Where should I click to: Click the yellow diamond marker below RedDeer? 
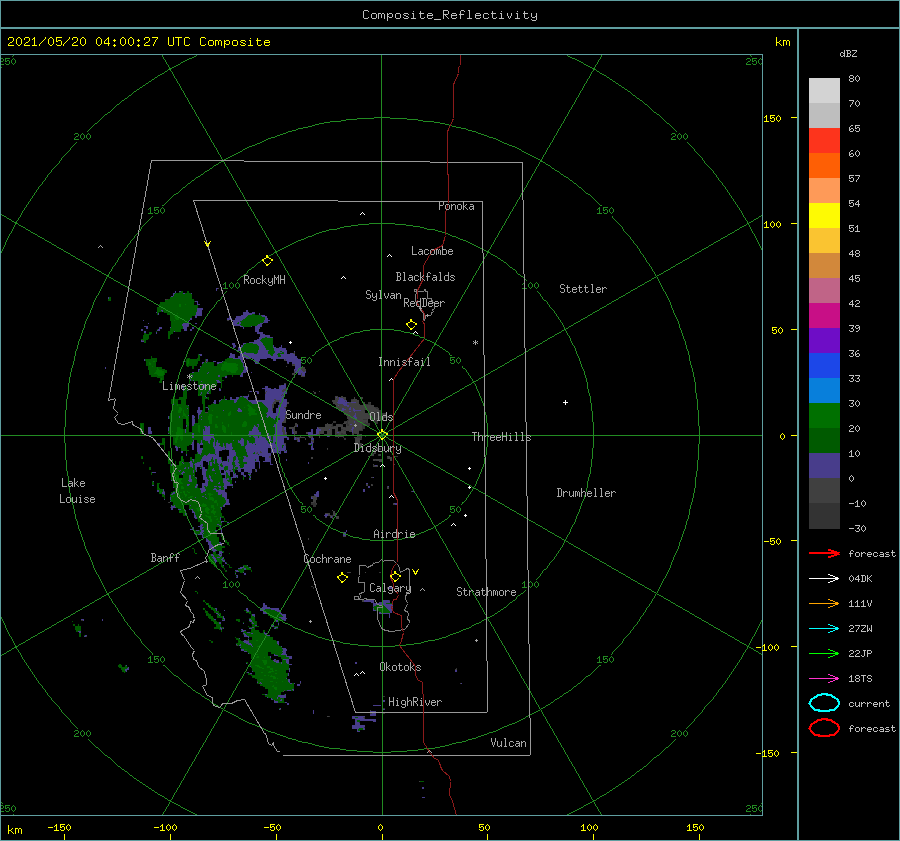click(x=412, y=325)
